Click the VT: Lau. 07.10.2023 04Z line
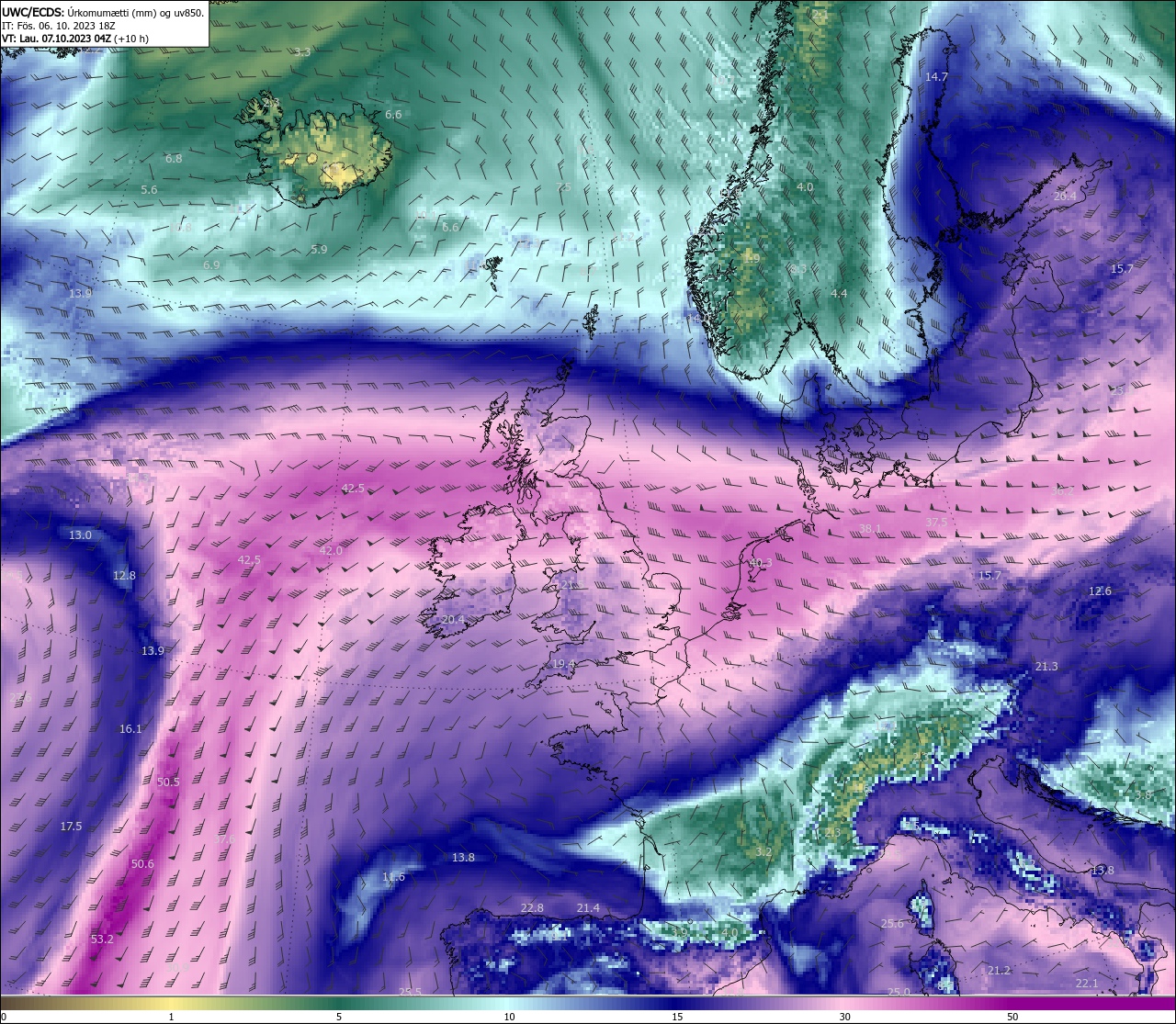 point(75,39)
